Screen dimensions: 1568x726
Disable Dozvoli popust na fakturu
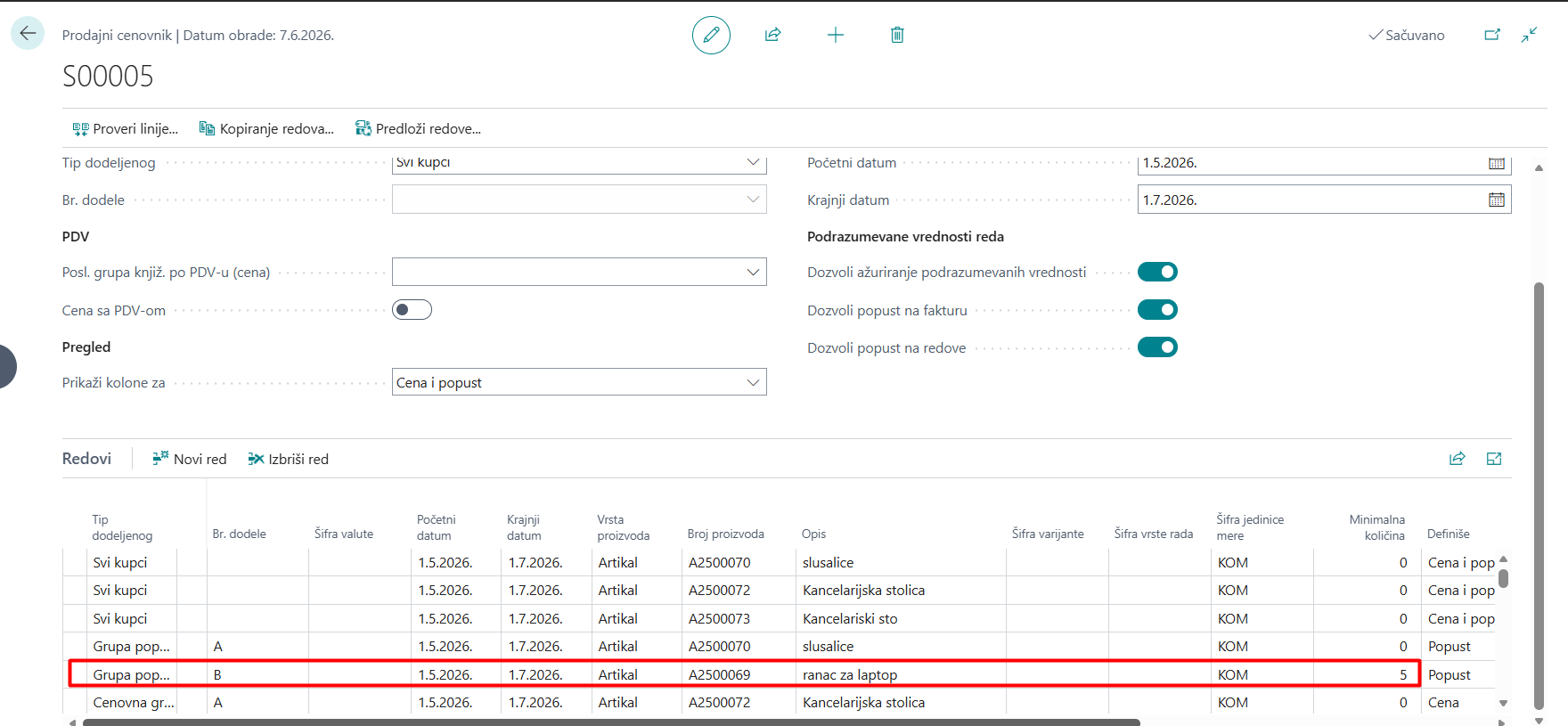pyautogui.click(x=1157, y=309)
